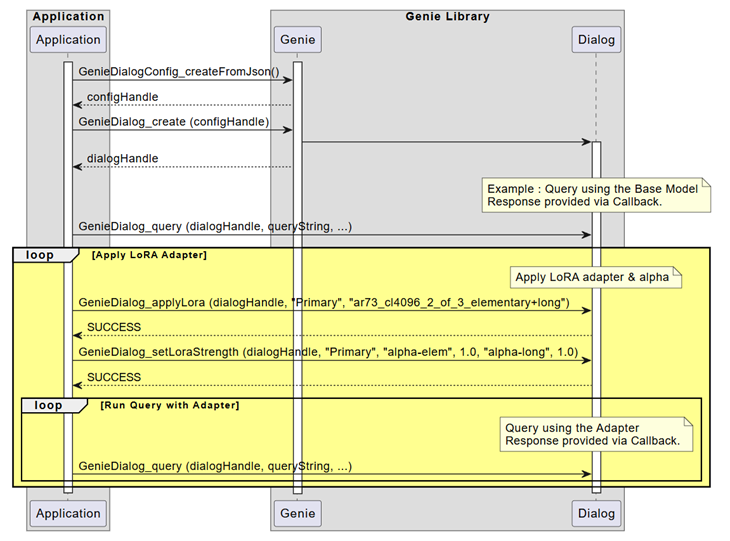Screen dimensions: 730x541
Task: Click the SUCCESS reply below GenieDialog_applyLora
Action: (114, 327)
